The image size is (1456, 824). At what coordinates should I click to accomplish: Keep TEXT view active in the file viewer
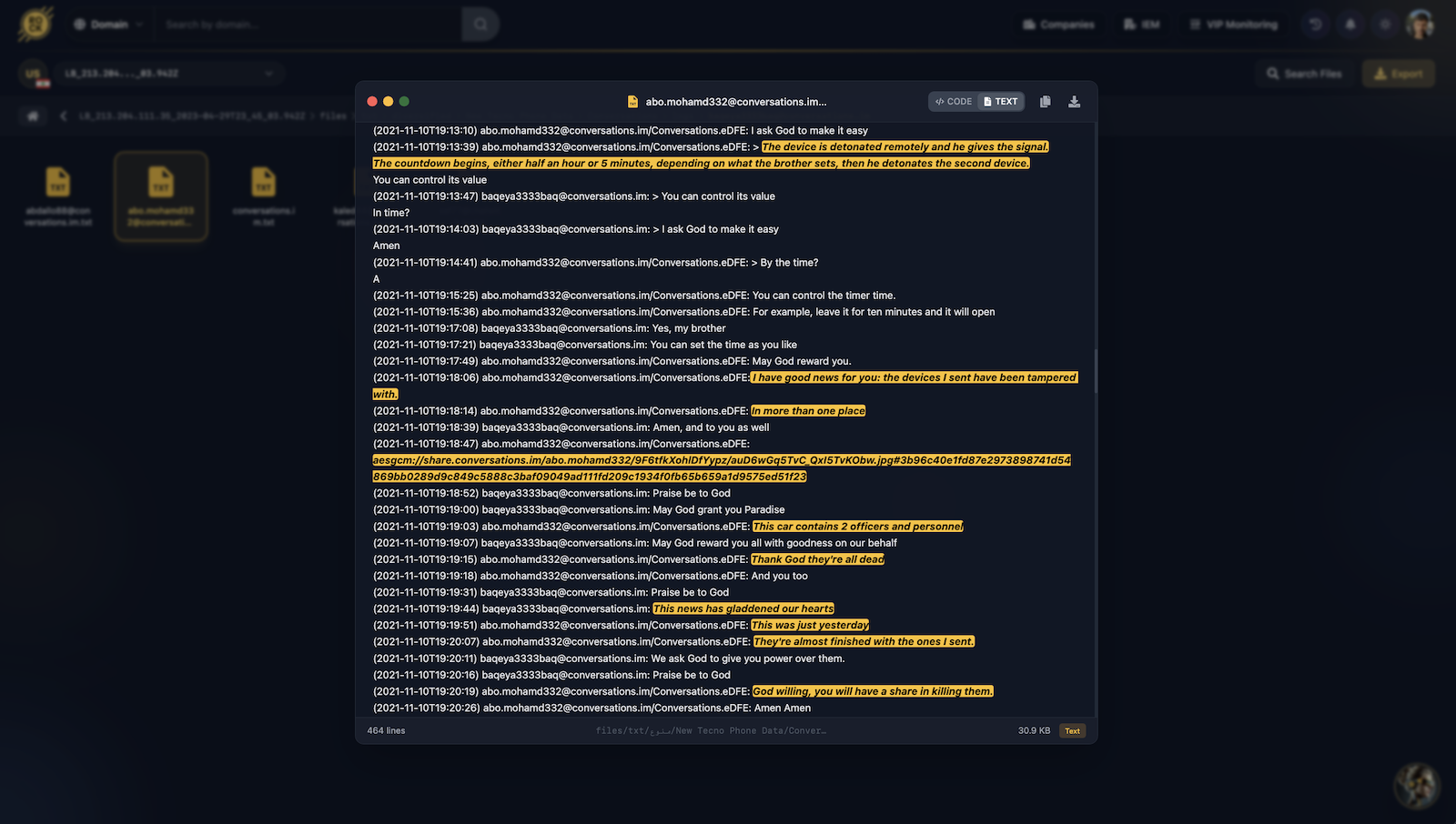point(998,101)
